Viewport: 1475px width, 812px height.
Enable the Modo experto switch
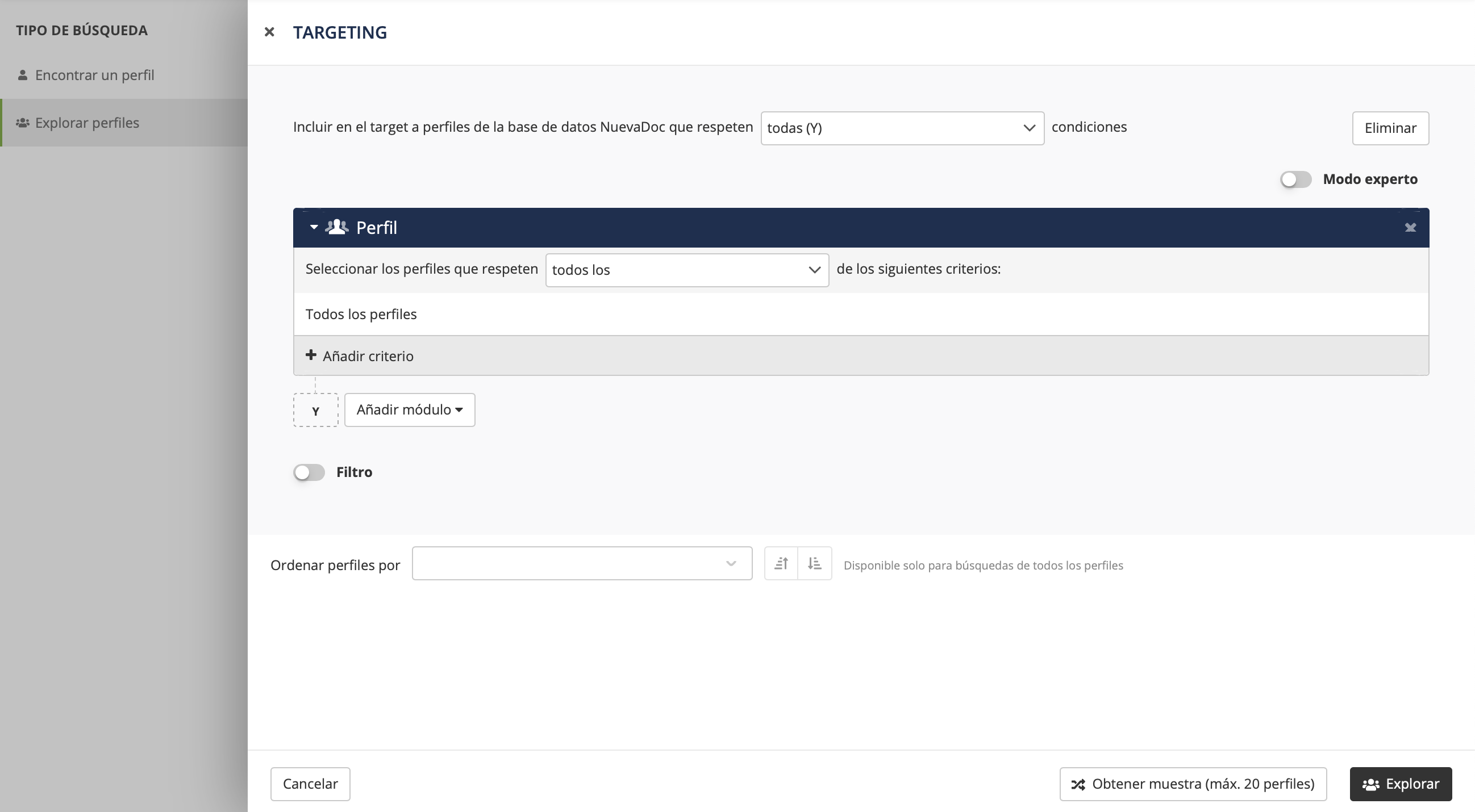pyautogui.click(x=1296, y=179)
